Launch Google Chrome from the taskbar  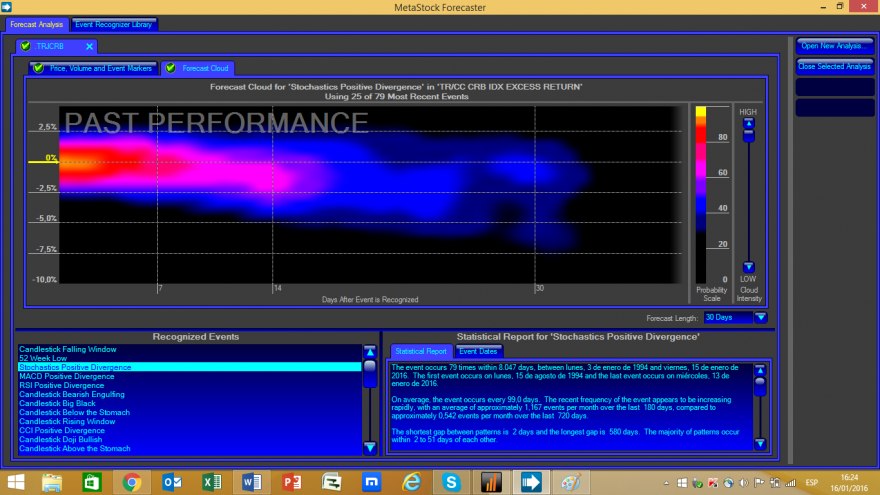tap(131, 482)
